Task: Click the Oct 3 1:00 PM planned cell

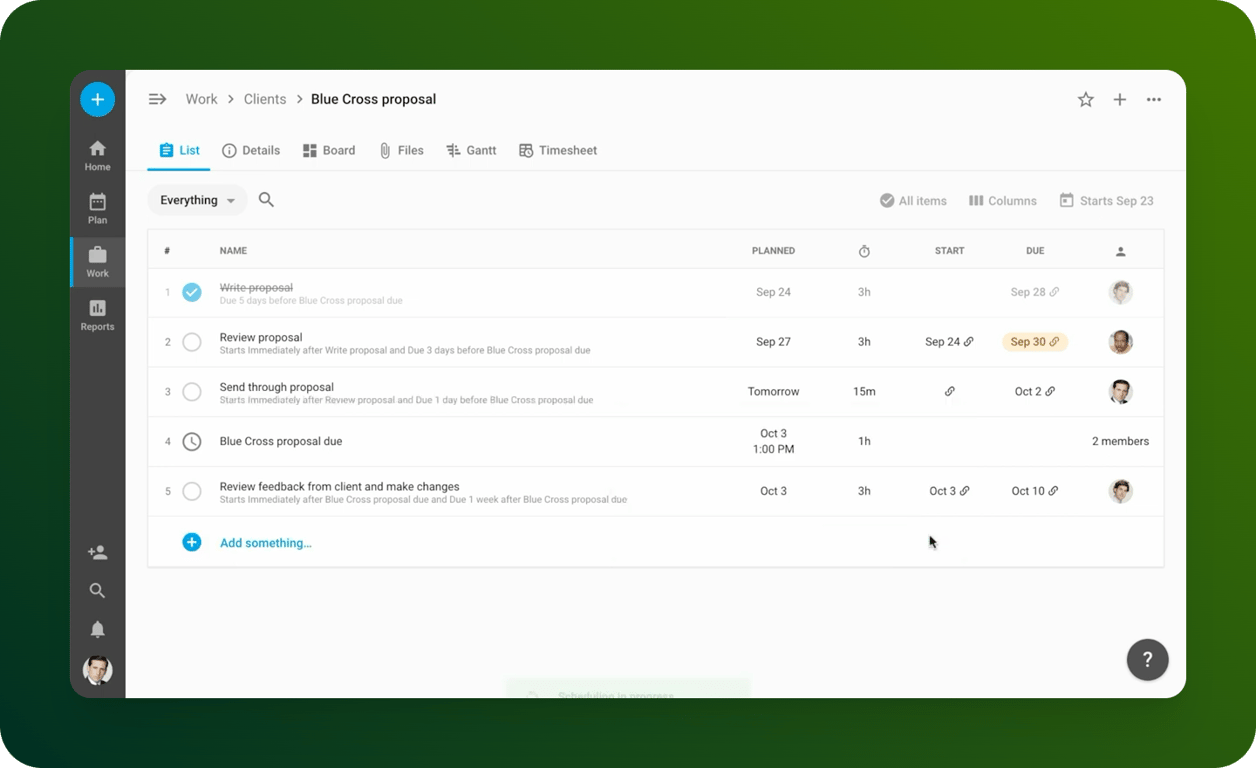Action: tap(773, 441)
